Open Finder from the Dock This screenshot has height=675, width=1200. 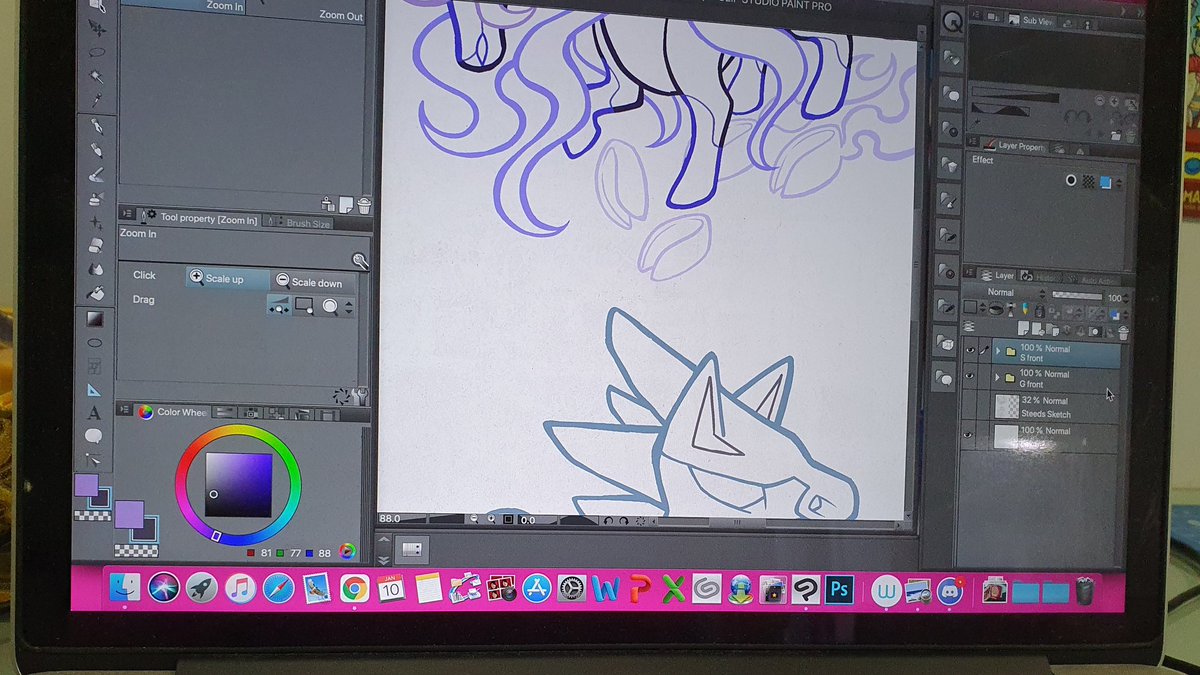coord(125,587)
